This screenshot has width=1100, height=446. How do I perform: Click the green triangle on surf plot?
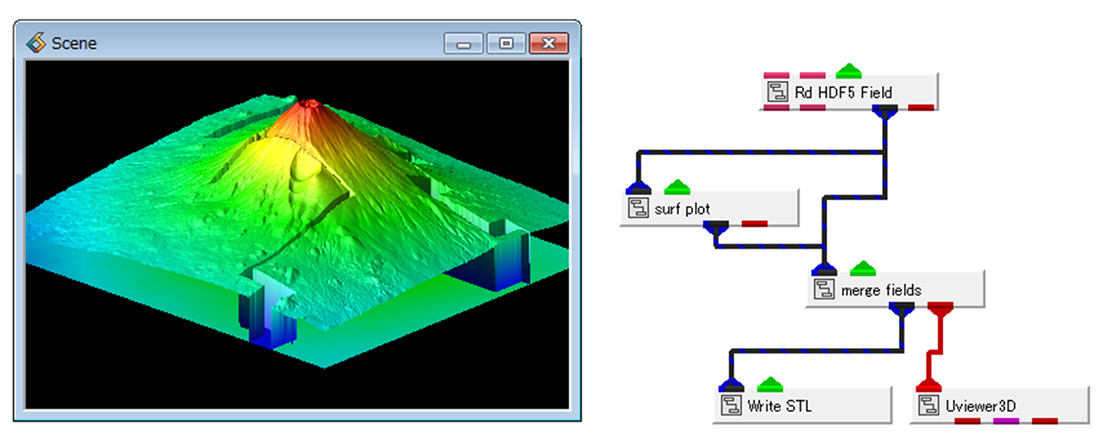[x=677, y=187]
